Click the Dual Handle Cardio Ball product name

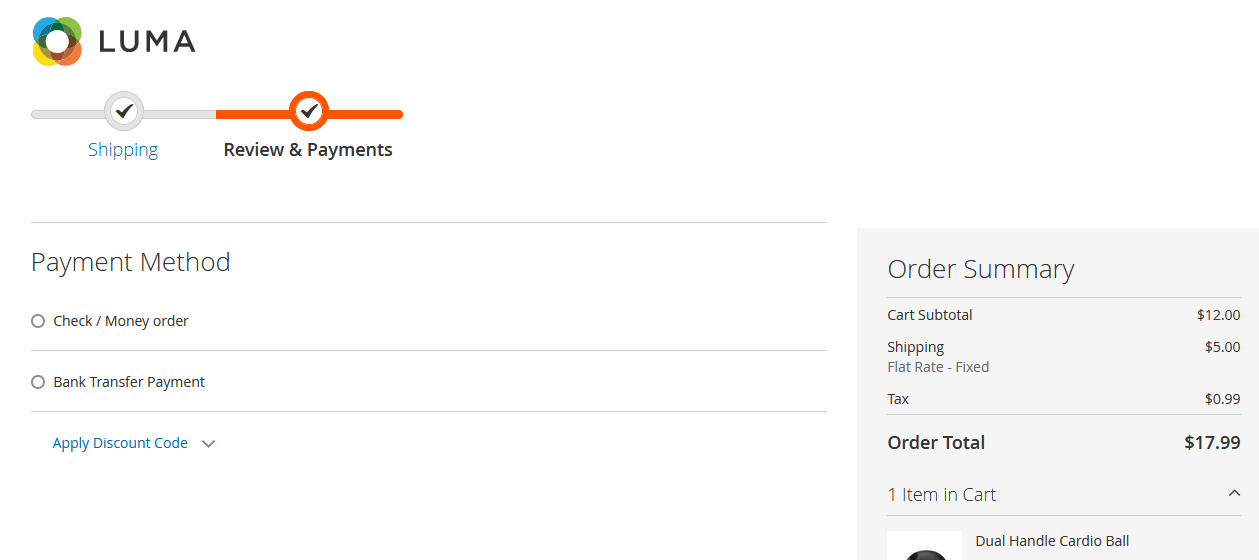[x=1052, y=541]
